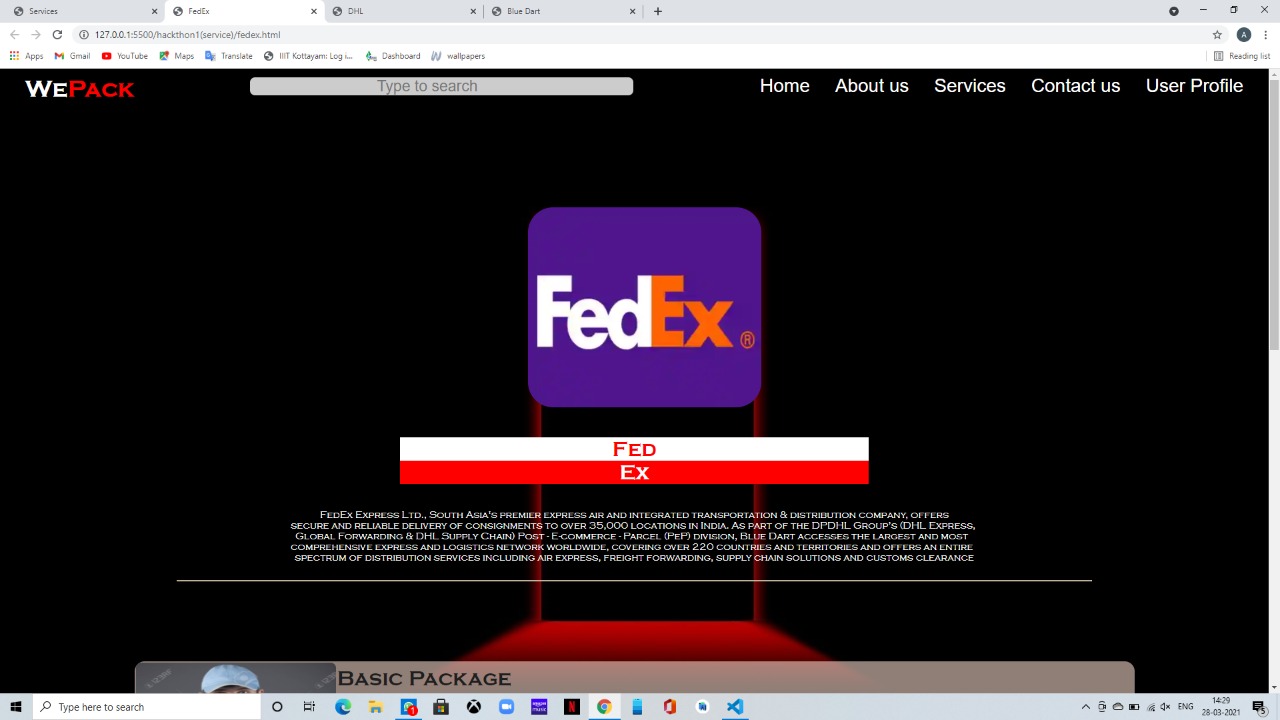Image resolution: width=1280 pixels, height=720 pixels.
Task: Open User Profile
Action: click(x=1194, y=86)
